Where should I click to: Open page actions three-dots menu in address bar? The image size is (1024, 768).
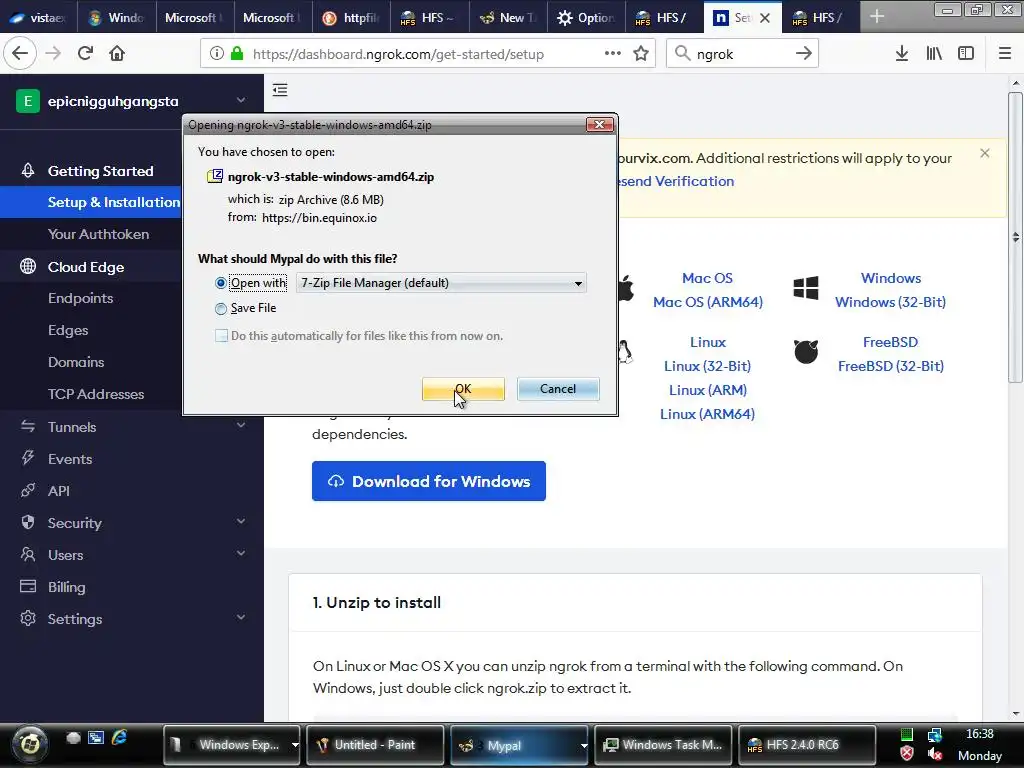[x=613, y=54]
